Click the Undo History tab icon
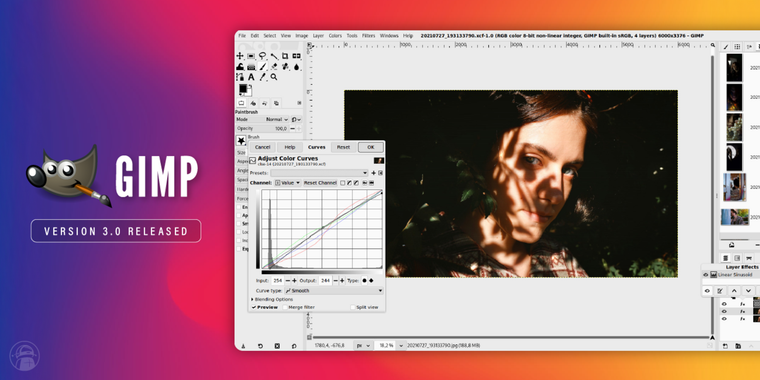 click(264, 103)
